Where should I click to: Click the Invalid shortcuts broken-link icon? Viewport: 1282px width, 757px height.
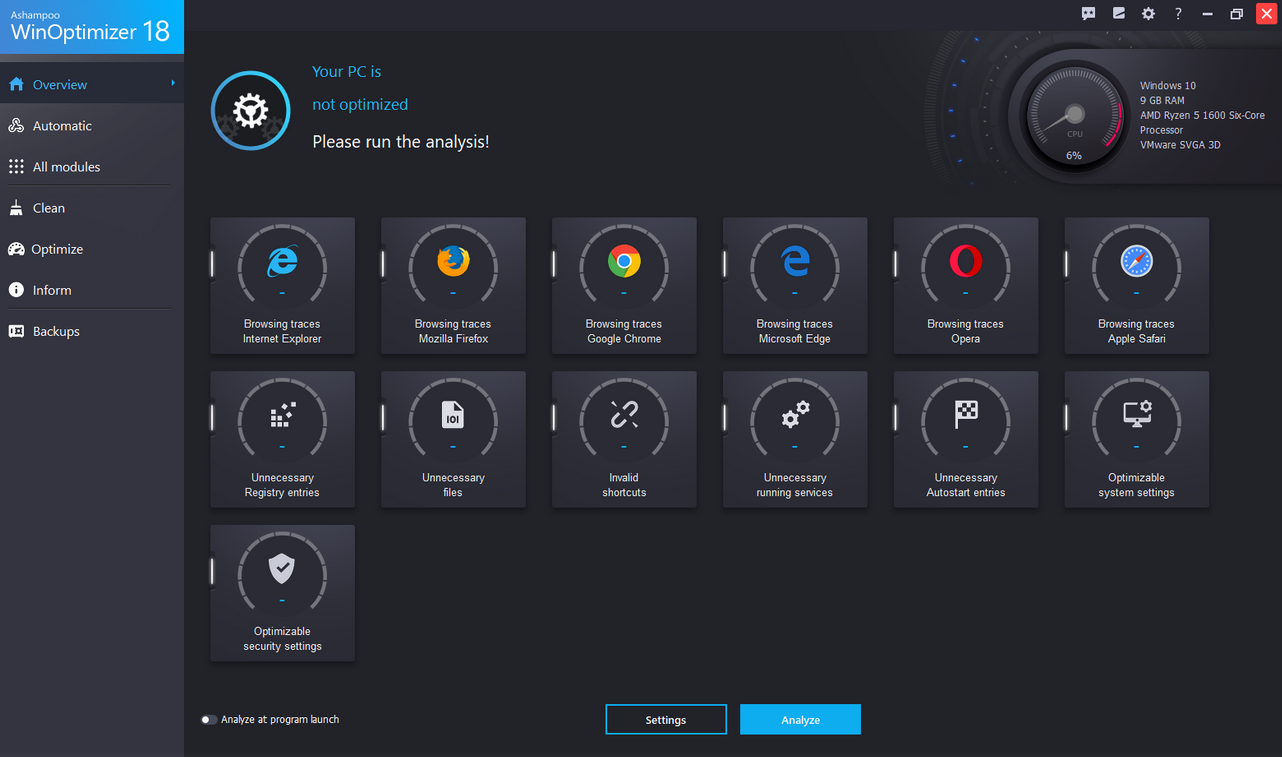coord(624,415)
